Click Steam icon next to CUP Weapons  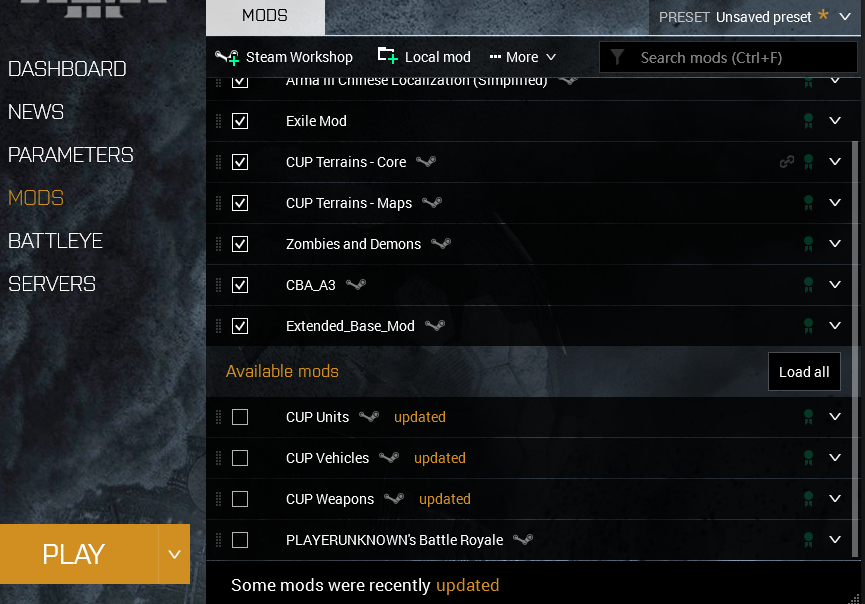coord(394,499)
